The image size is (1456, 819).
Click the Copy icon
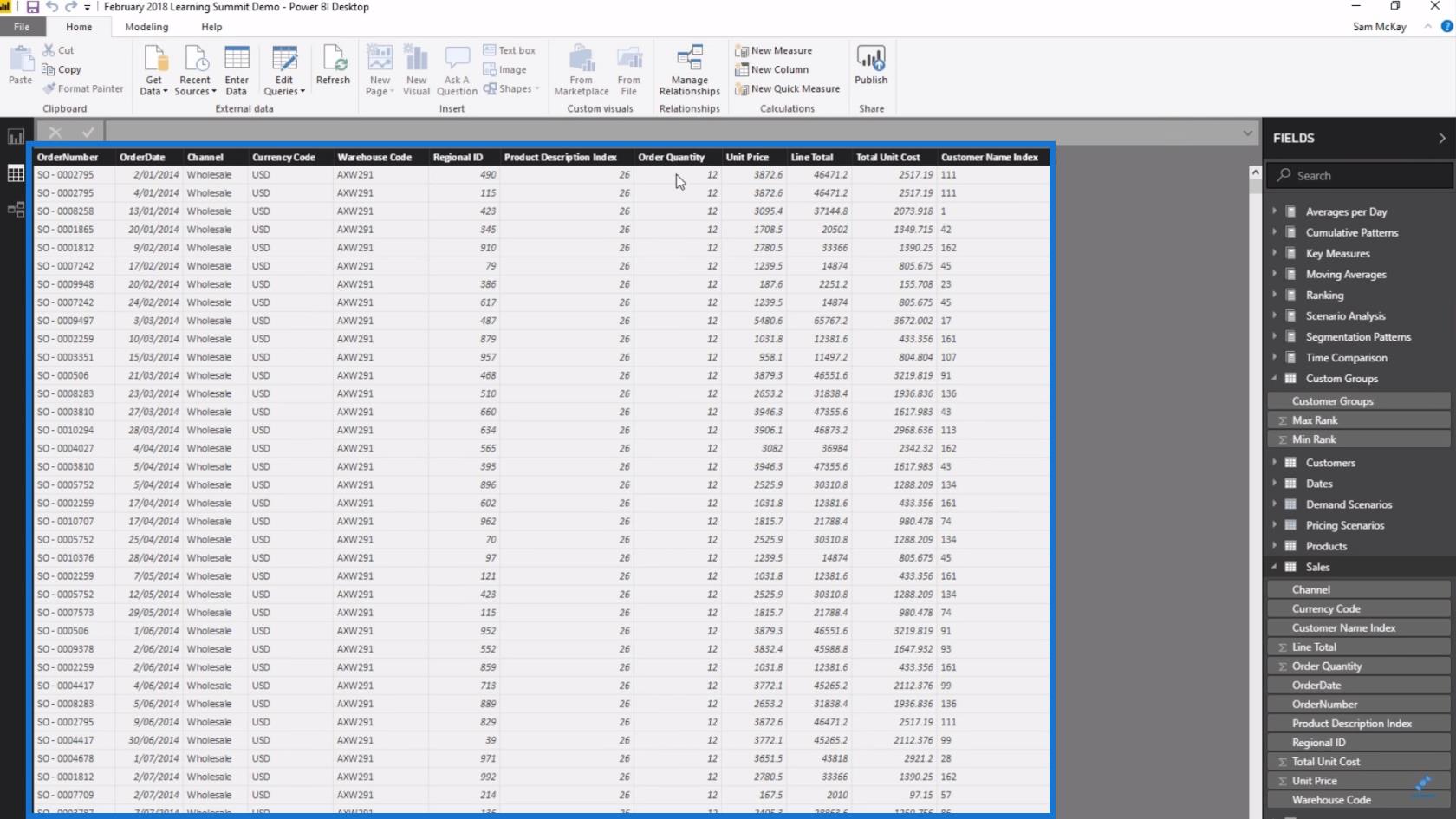tap(49, 69)
